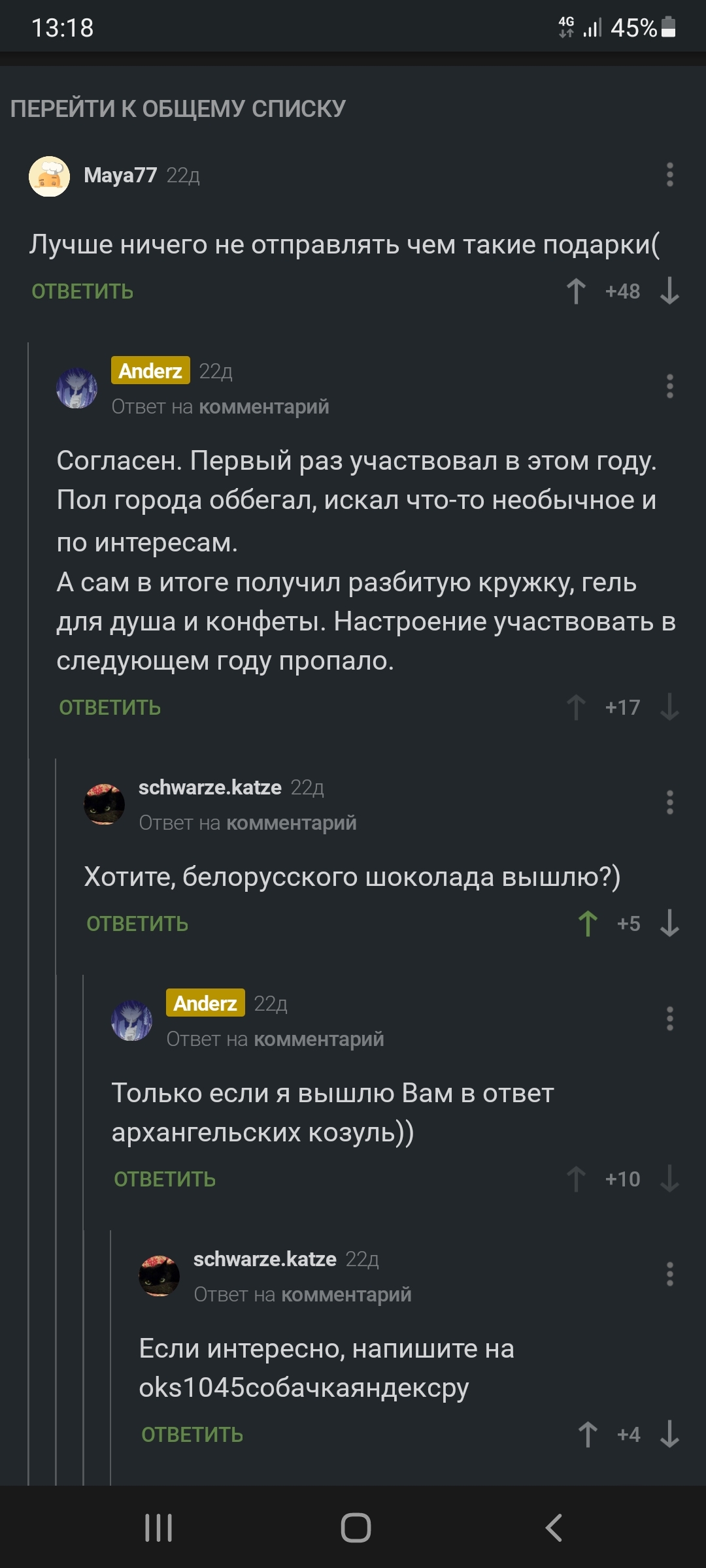This screenshot has height=1568, width=706.
Task: Remove the green upvote on the chocolate comment
Action: [588, 924]
